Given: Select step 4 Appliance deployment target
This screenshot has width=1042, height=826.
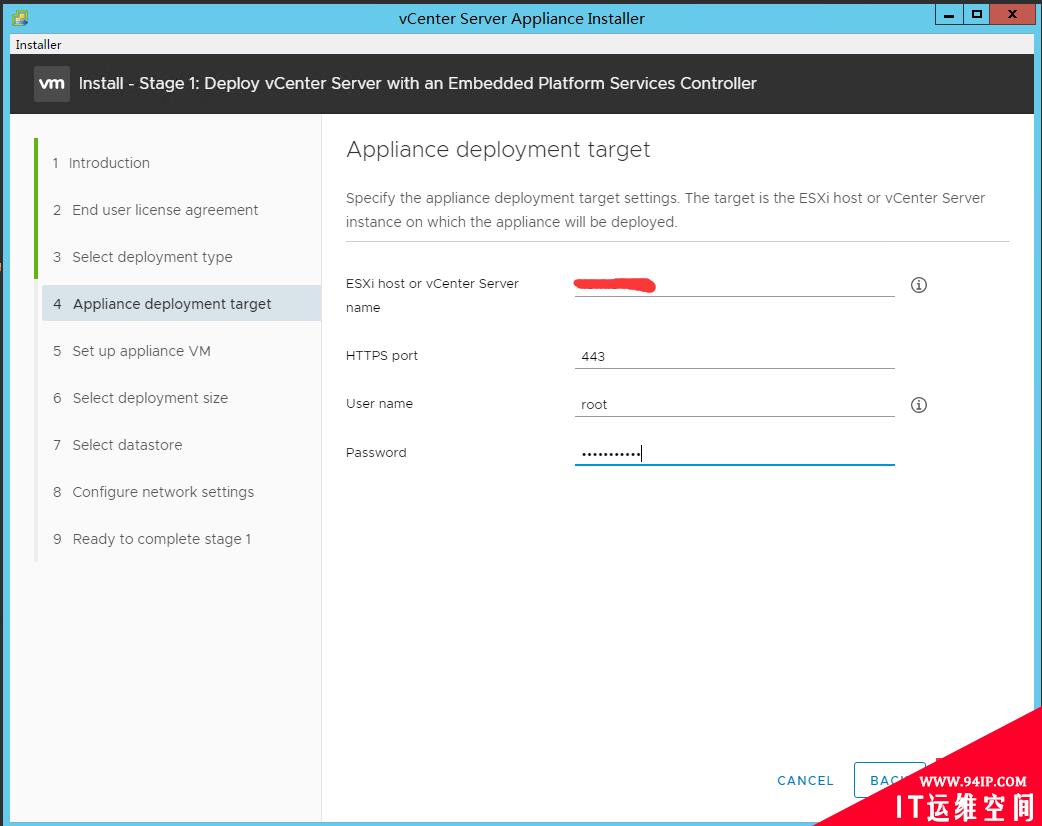Looking at the screenshot, I should click(x=181, y=304).
